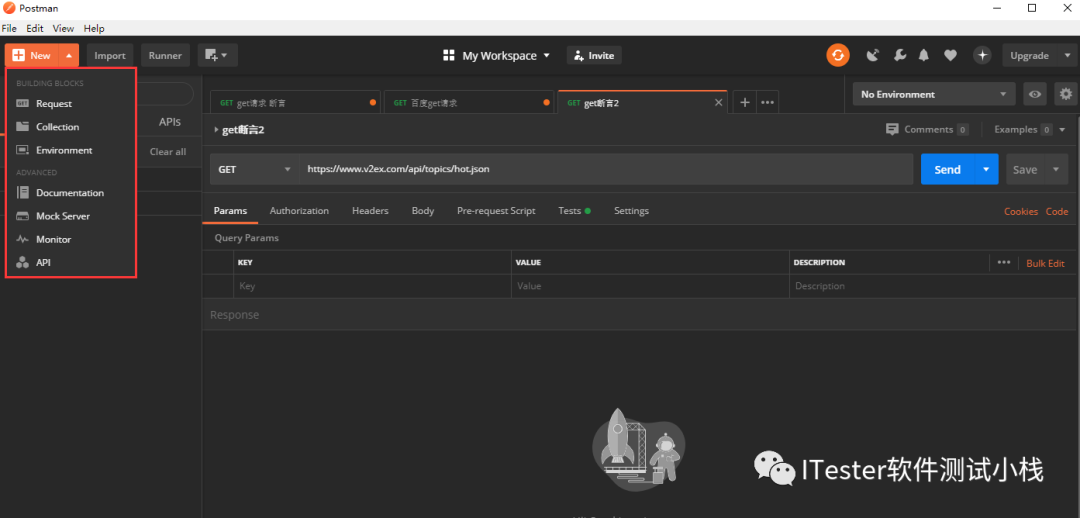The width and height of the screenshot is (1080, 518).
Task: Open the No Environment dropdown
Action: (x=934, y=94)
